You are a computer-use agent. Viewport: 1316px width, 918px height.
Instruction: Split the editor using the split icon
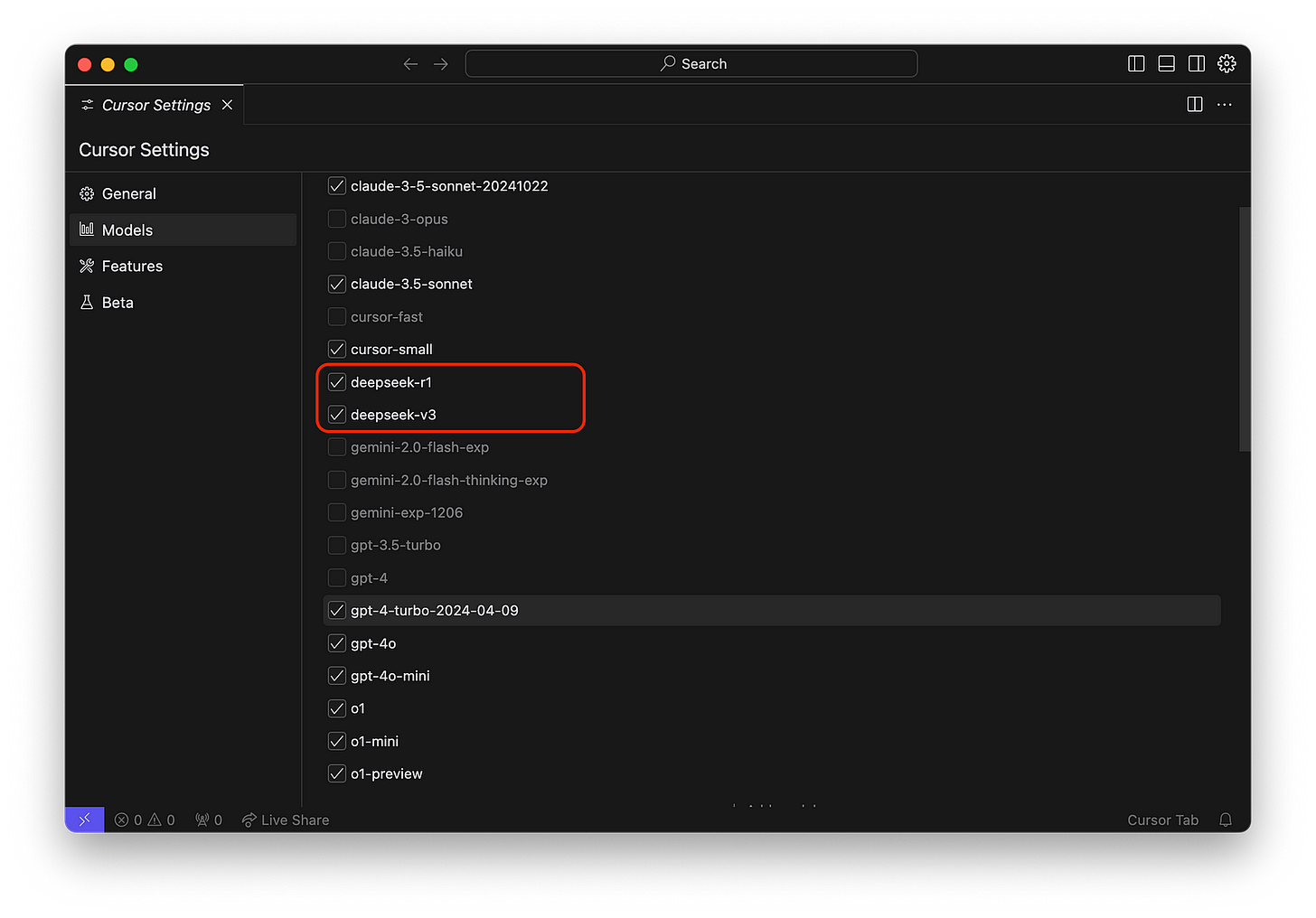tap(1194, 104)
